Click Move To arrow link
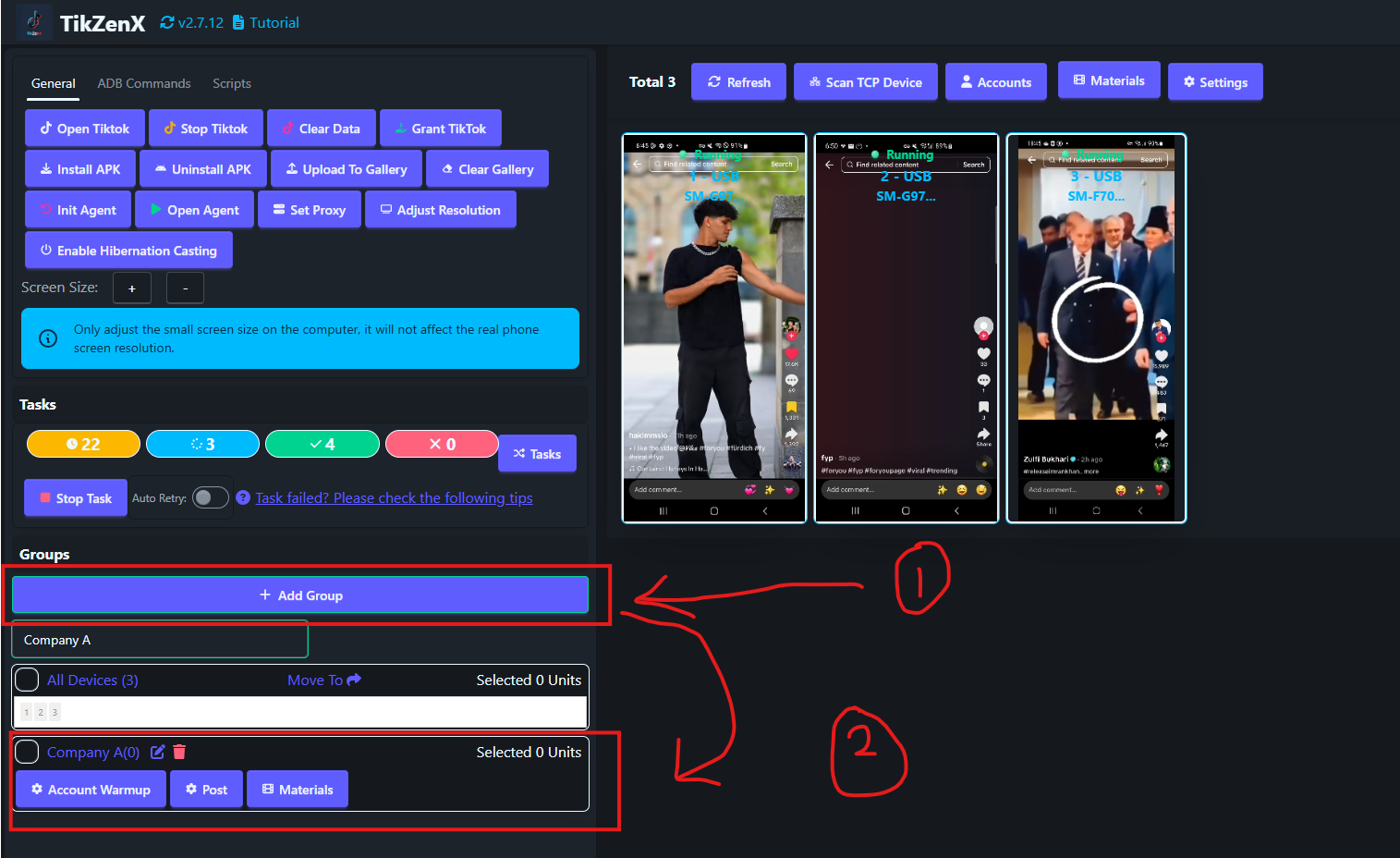The height and width of the screenshot is (858, 1400). (324, 680)
